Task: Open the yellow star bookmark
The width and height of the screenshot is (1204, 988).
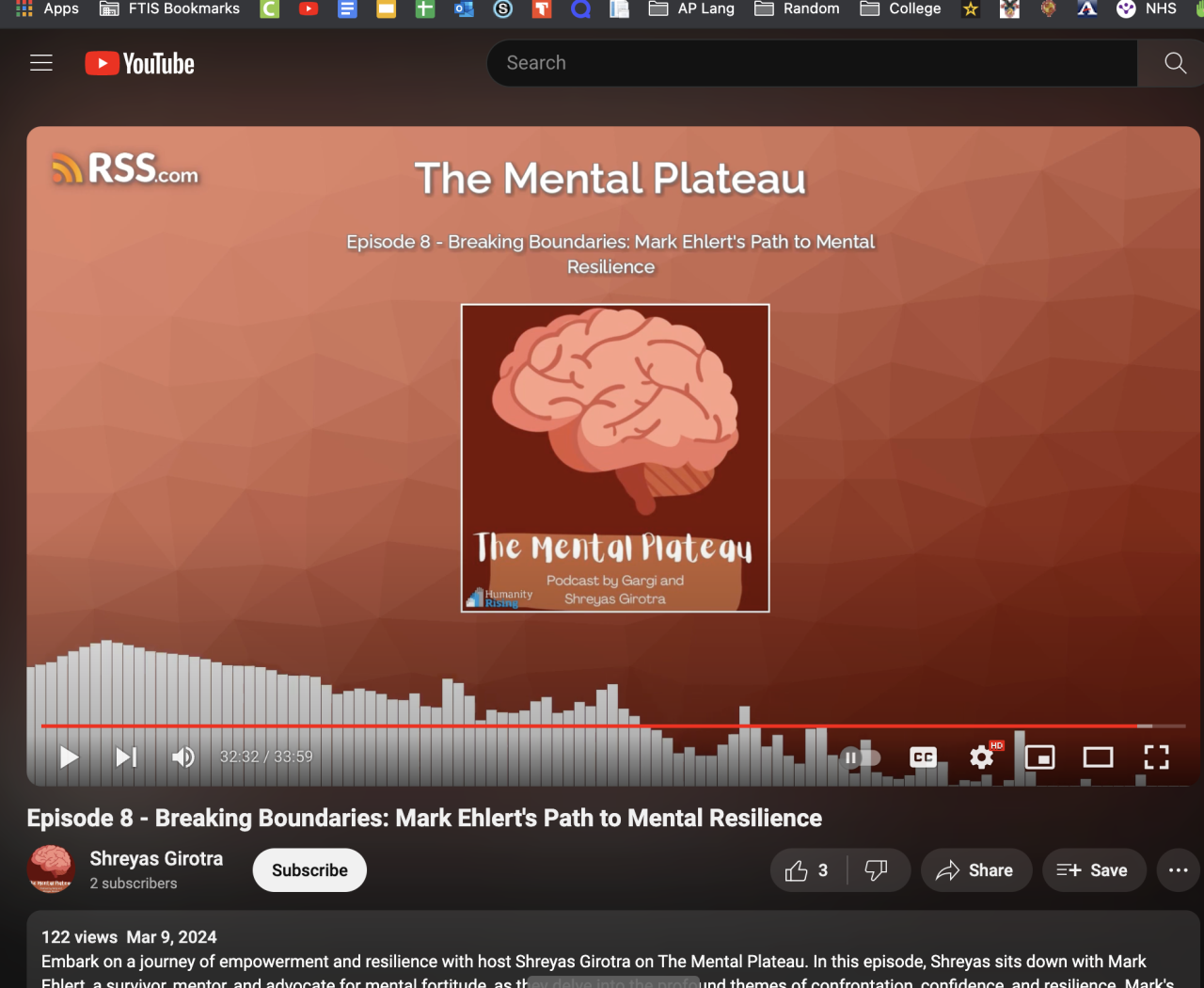Action: coord(971,9)
